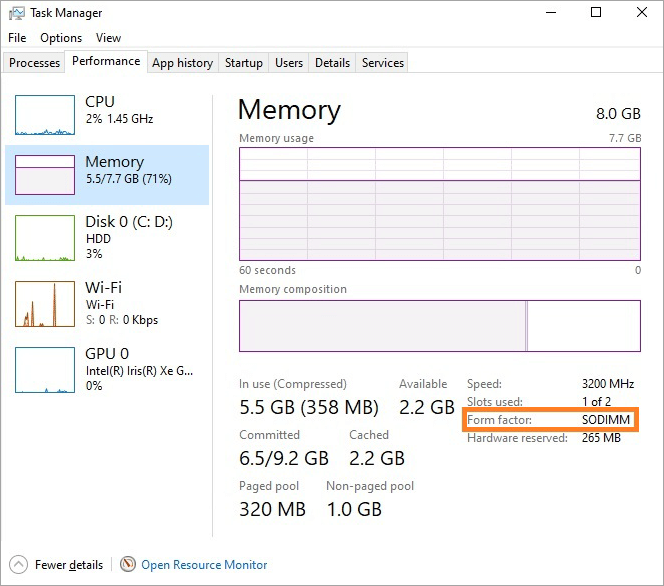Click the Speed 3200 MHz value
The width and height of the screenshot is (664, 586).
(608, 384)
